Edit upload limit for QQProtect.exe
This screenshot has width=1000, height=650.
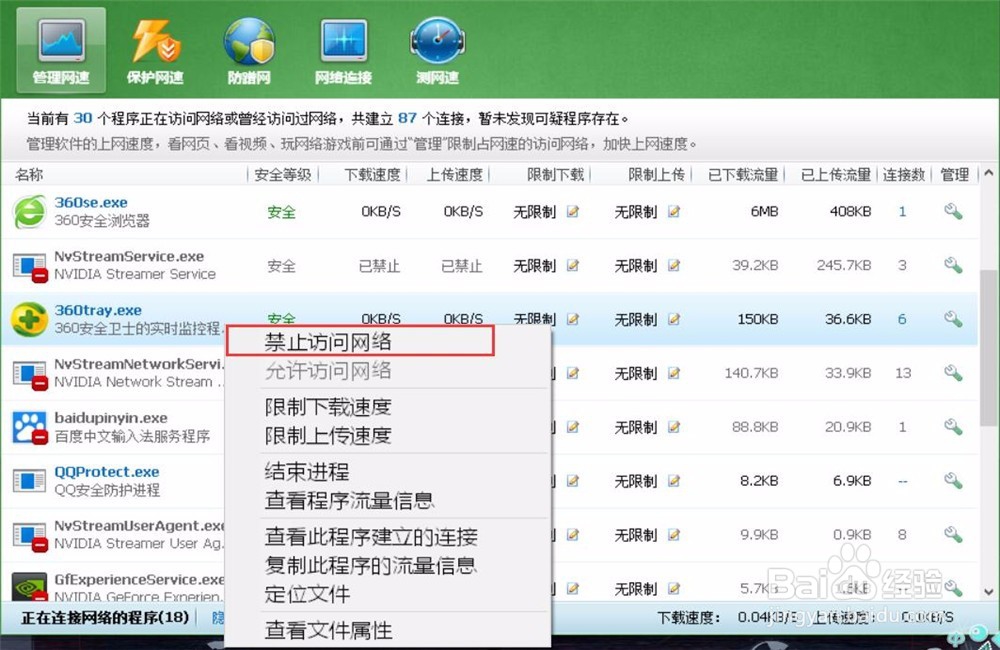[x=673, y=480]
